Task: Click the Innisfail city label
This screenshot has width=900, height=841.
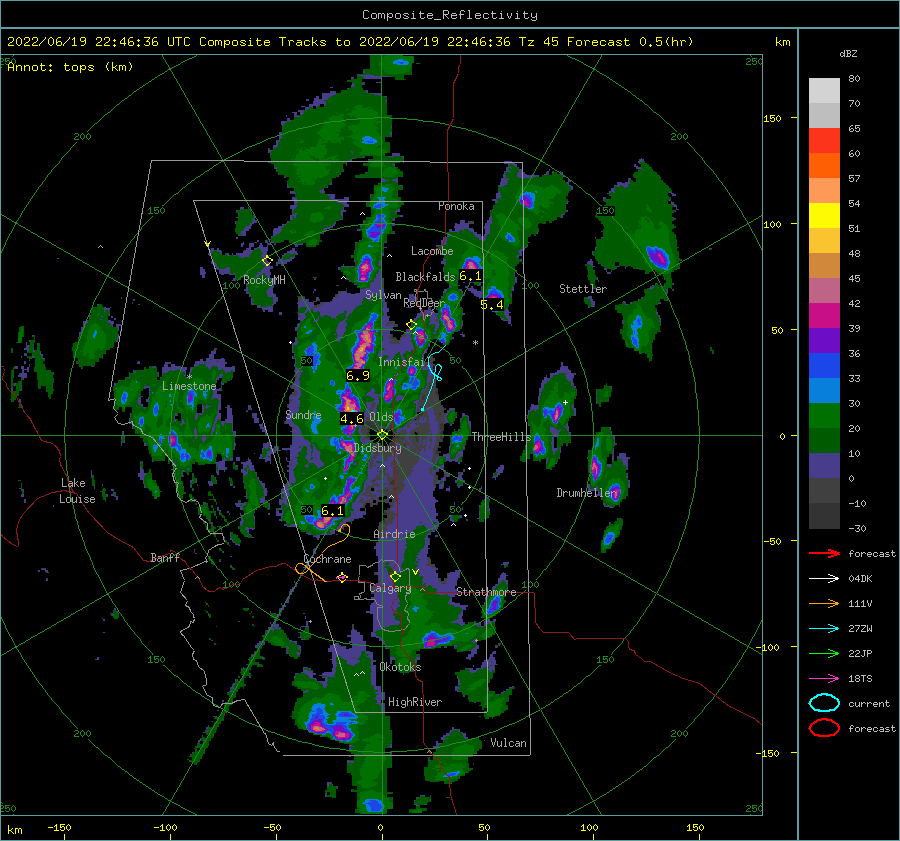Action: click(x=403, y=362)
